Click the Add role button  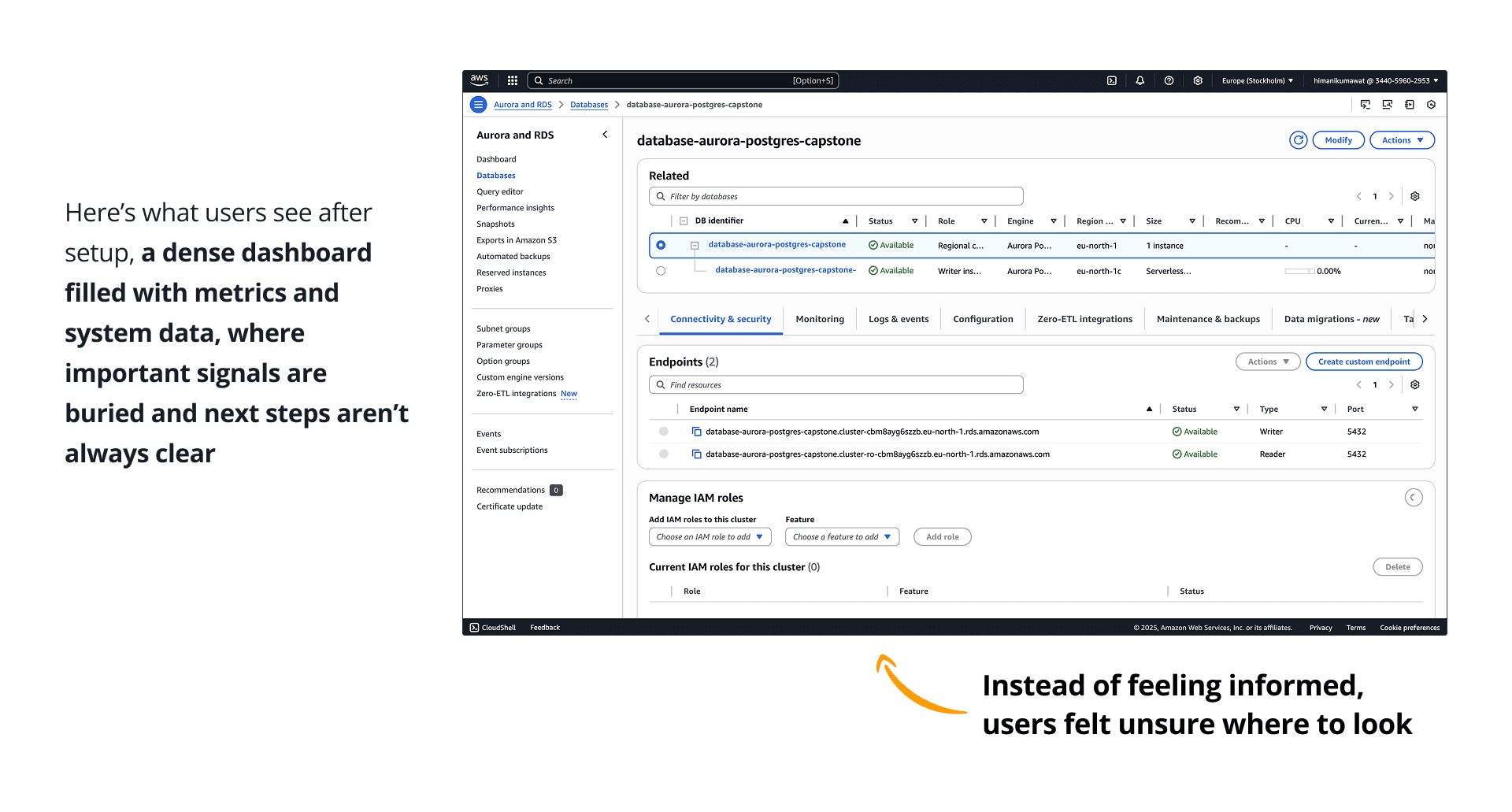(943, 537)
